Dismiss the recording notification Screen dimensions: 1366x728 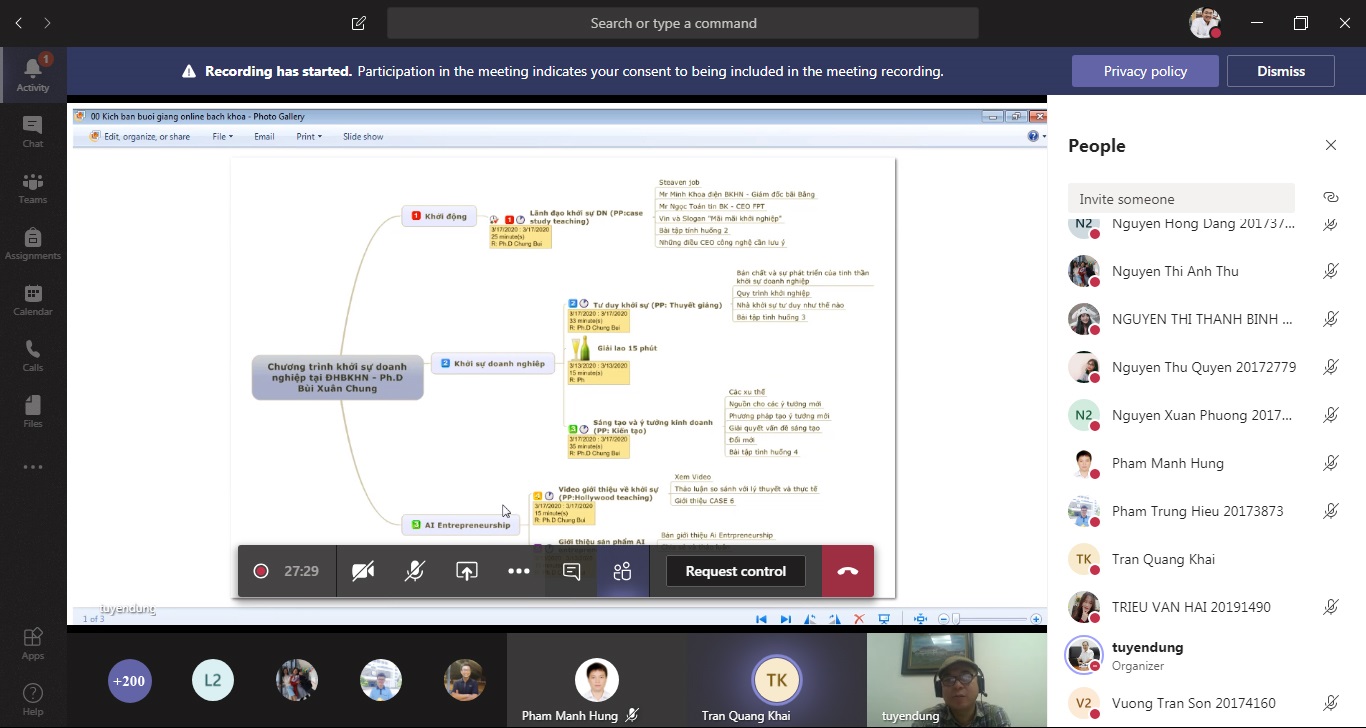[1280, 71]
